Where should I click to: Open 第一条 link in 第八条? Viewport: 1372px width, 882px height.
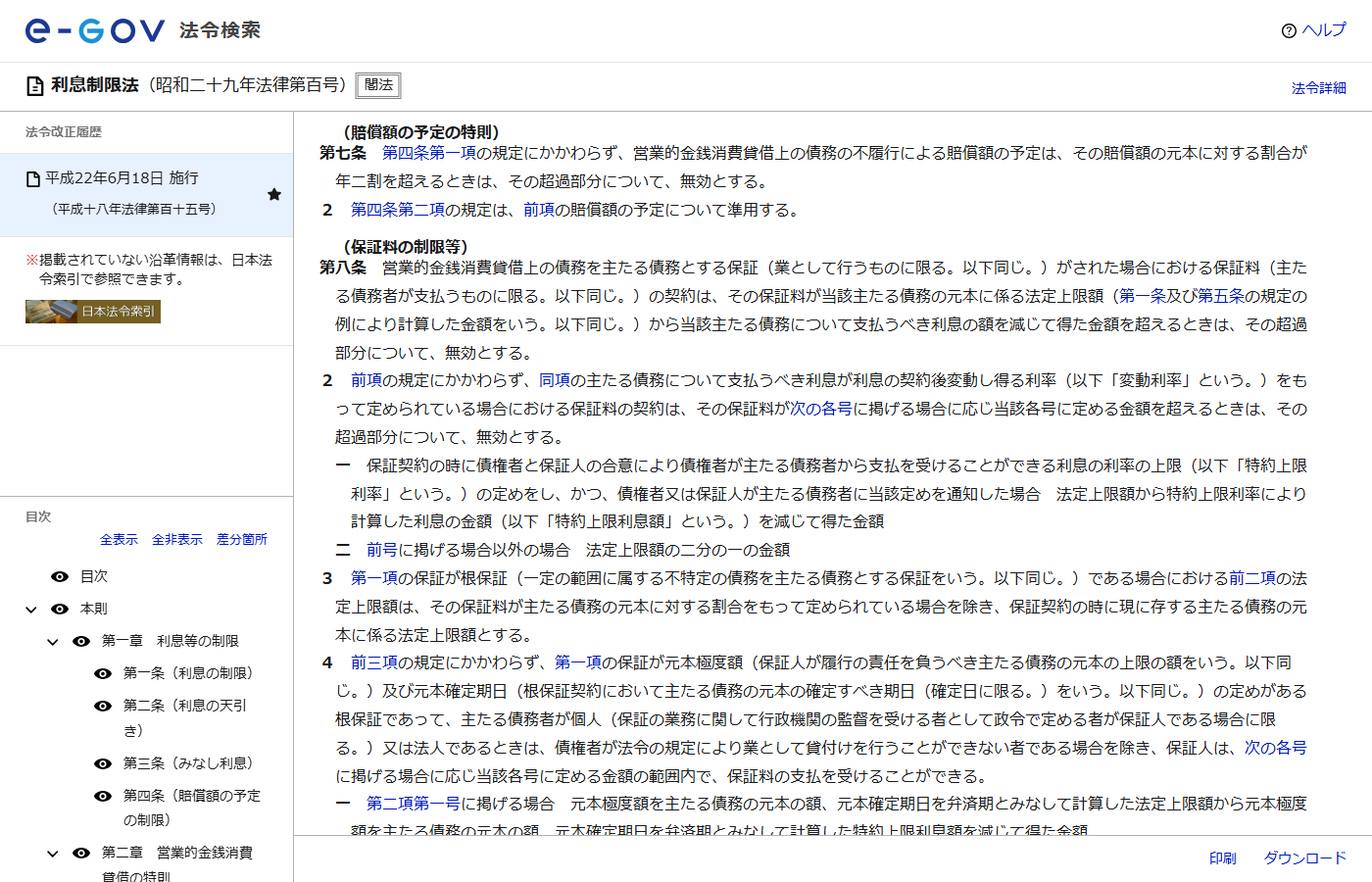tap(1143, 296)
